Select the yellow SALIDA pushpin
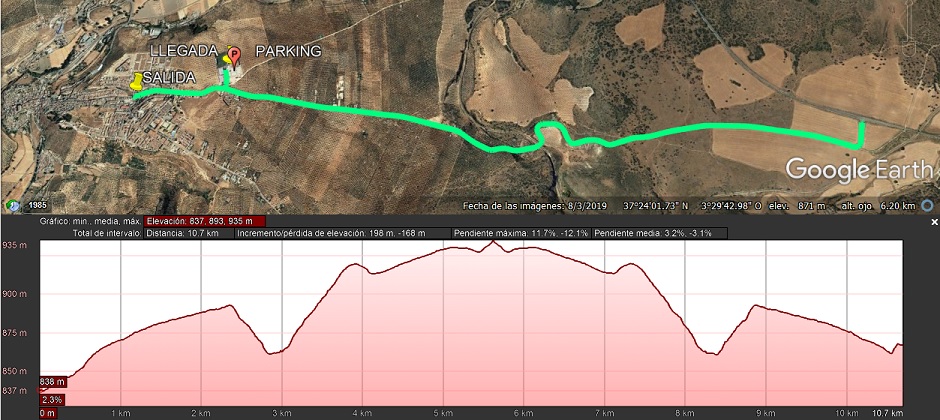 pos(137,81)
